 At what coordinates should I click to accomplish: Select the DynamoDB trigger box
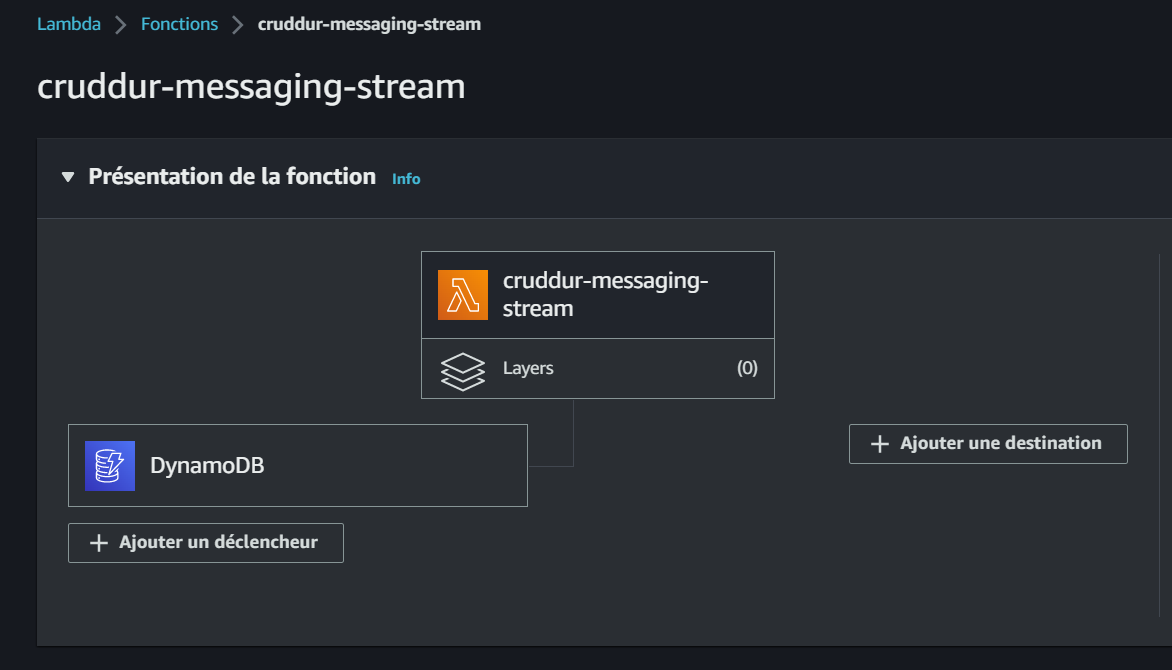(x=297, y=466)
